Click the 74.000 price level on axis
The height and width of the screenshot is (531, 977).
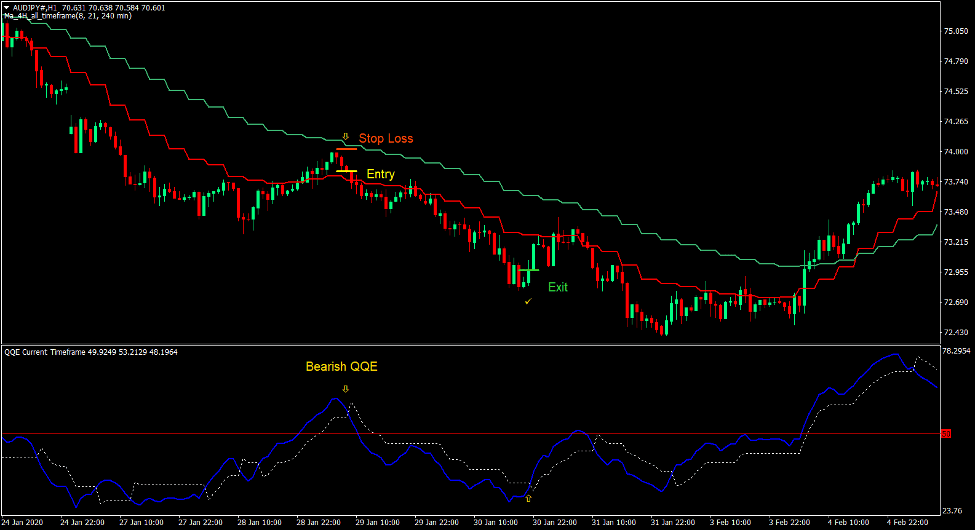coord(956,152)
